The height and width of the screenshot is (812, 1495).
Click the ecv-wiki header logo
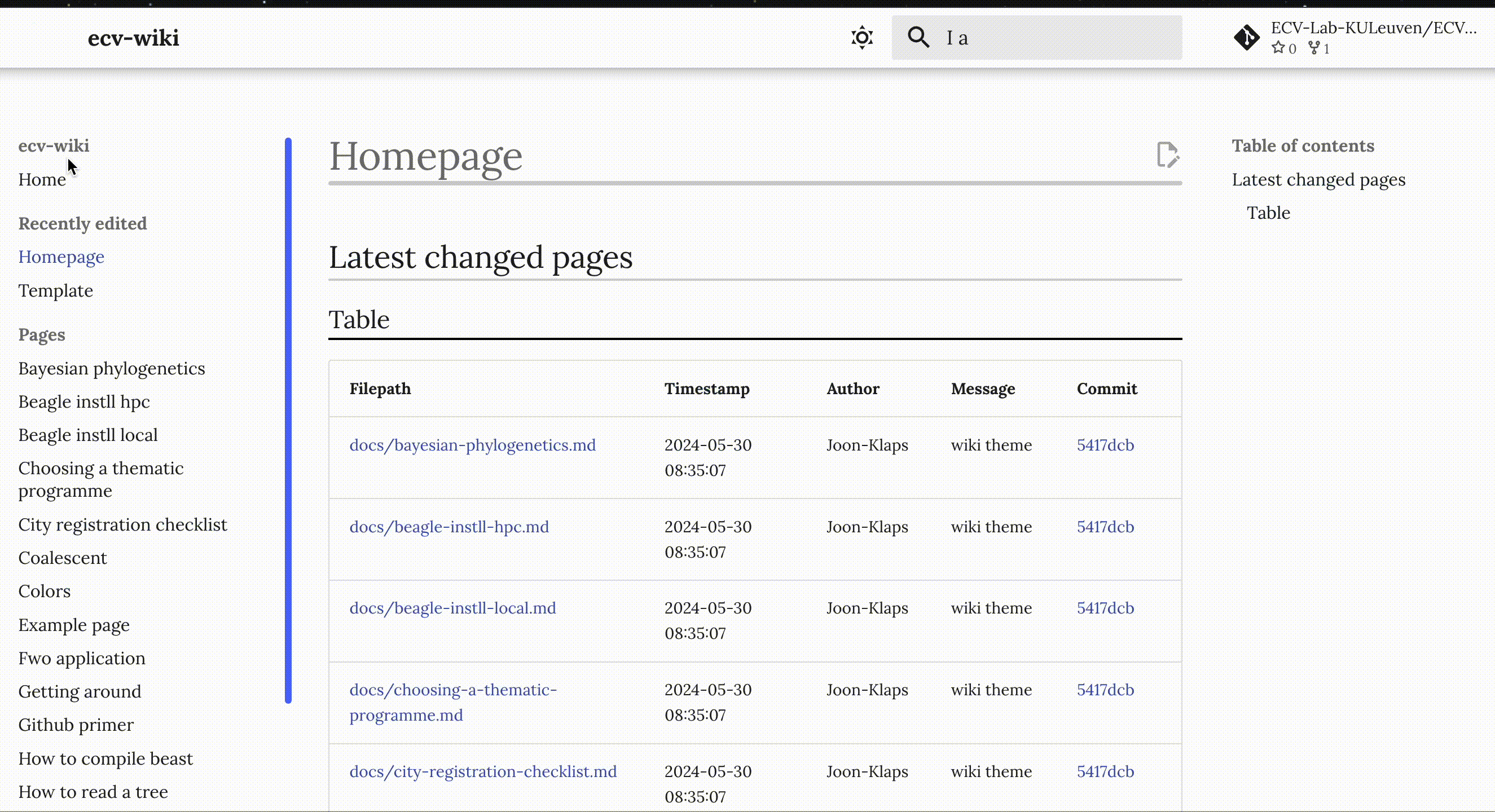(x=133, y=37)
